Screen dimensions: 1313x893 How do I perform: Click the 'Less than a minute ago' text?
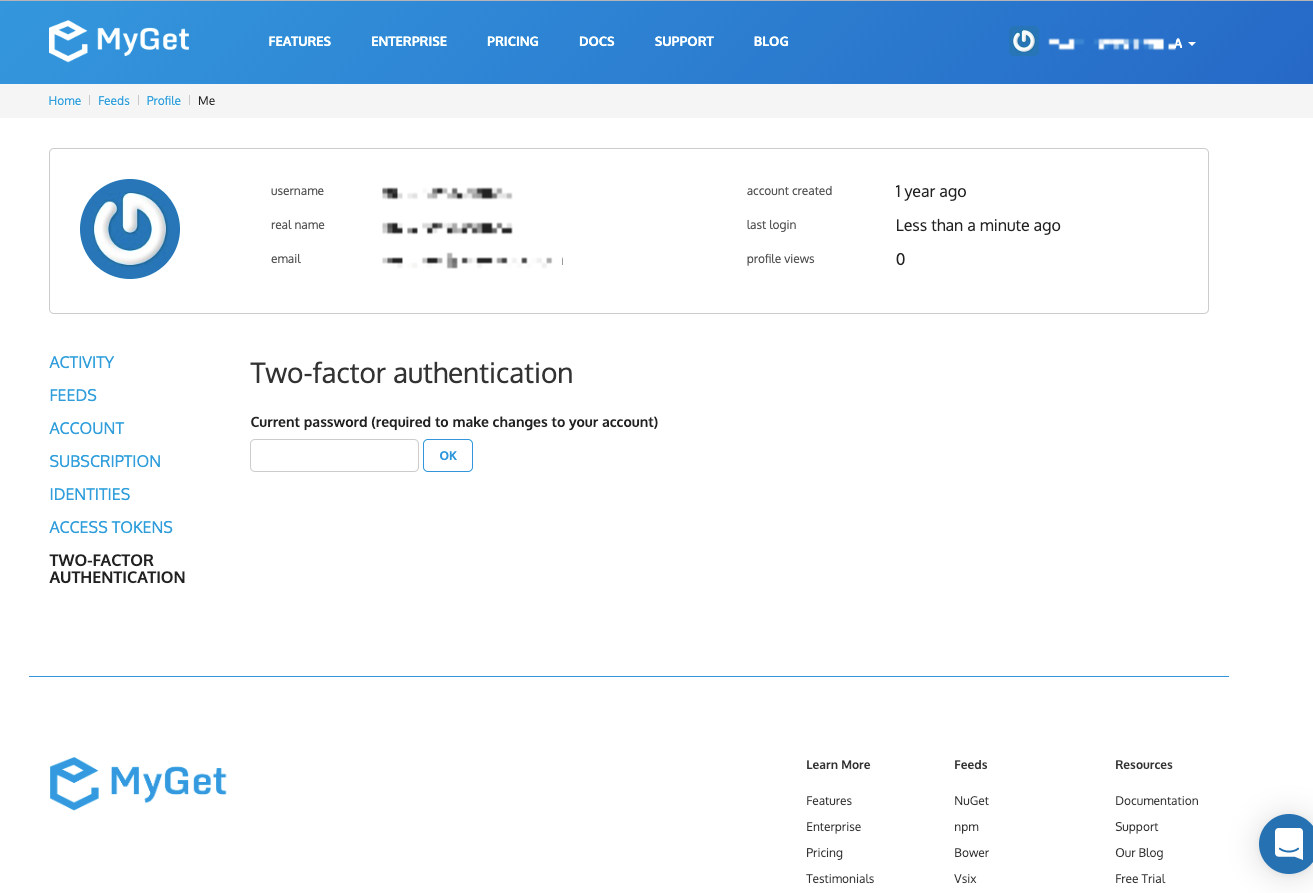click(978, 226)
